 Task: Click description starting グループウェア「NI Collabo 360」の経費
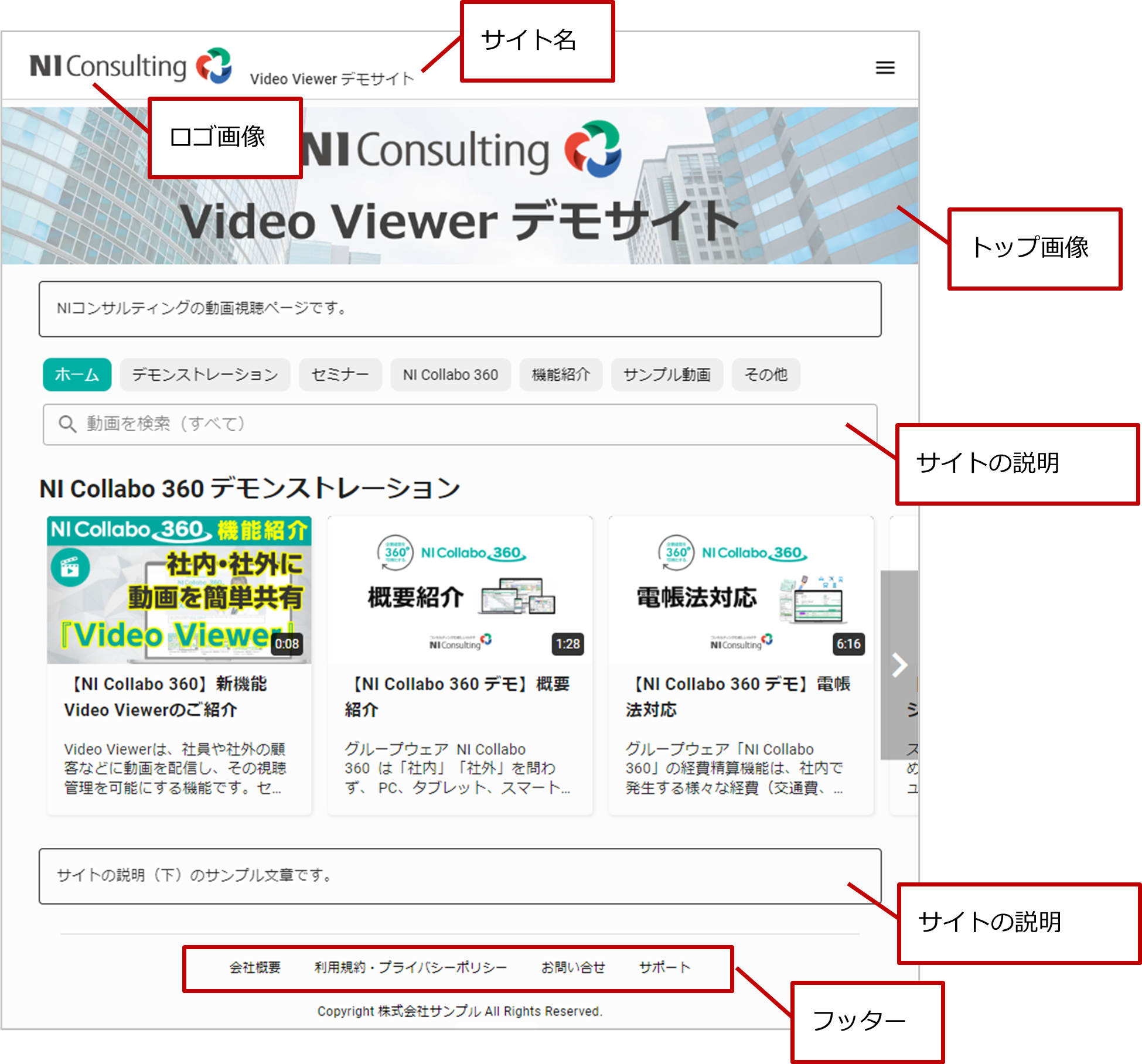click(735, 768)
